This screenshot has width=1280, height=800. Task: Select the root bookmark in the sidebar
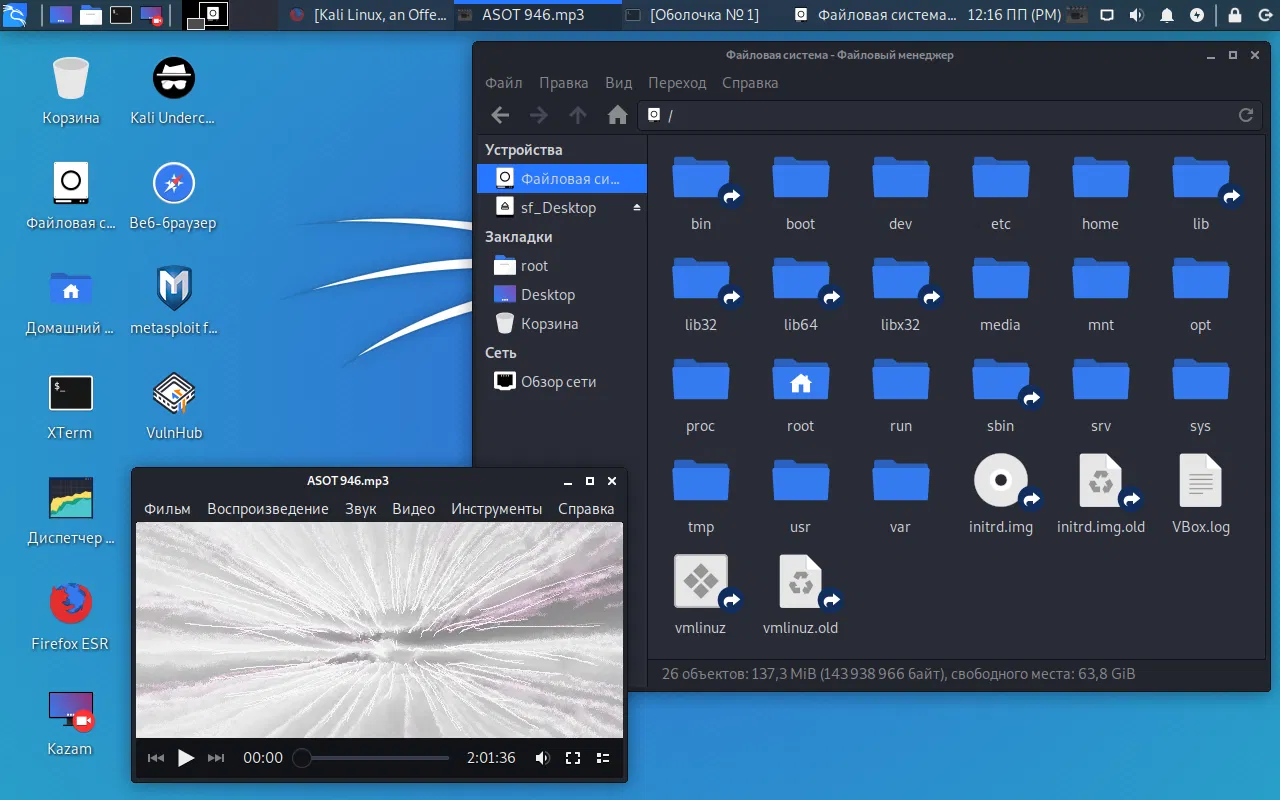(534, 266)
